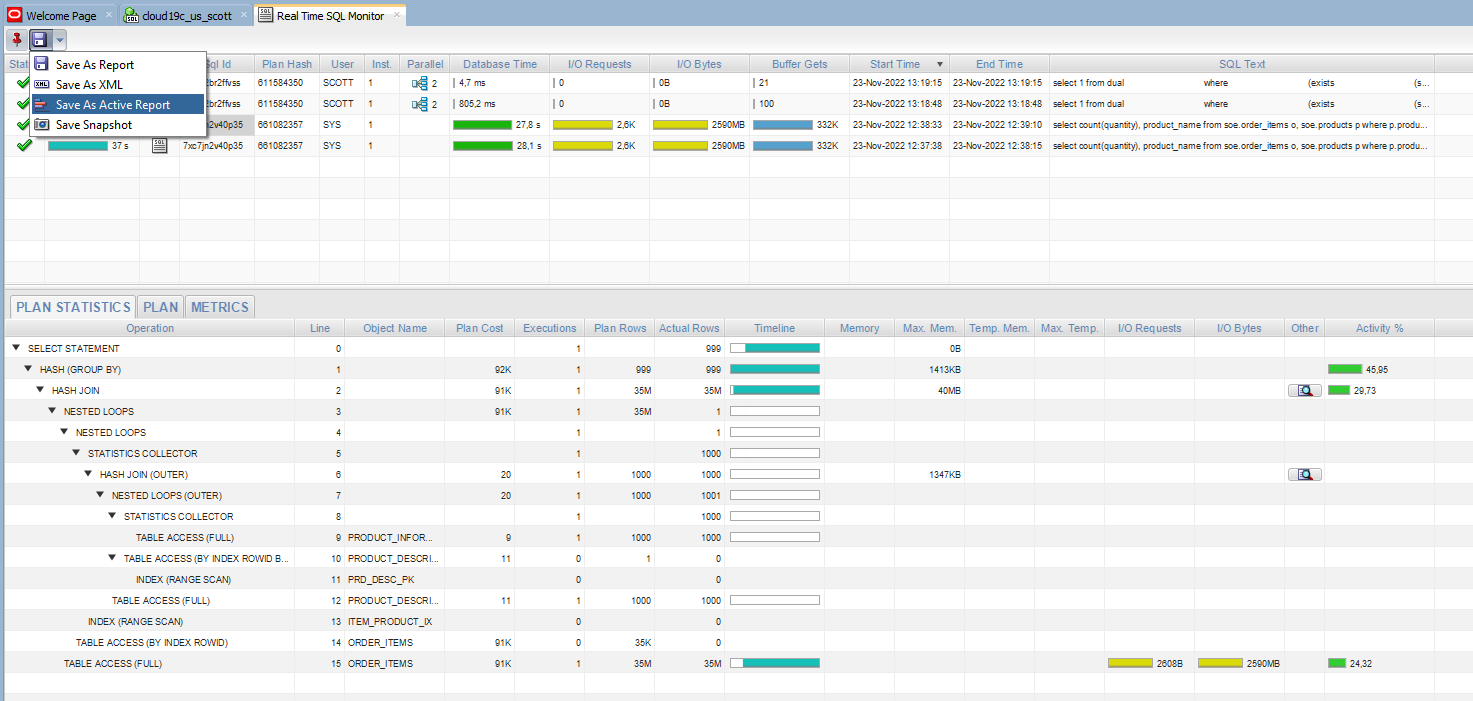The image size is (1473, 701).
Task: Open the magnifier icon on the HASH JOIN row
Action: click(1304, 390)
